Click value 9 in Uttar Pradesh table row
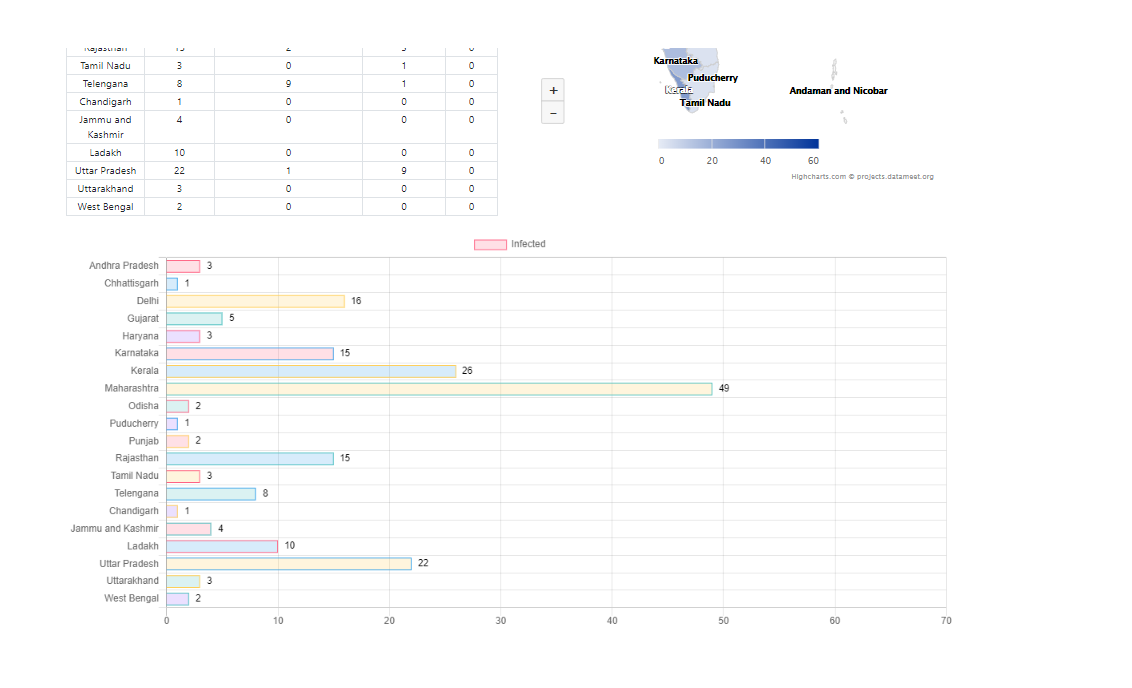 [x=404, y=170]
